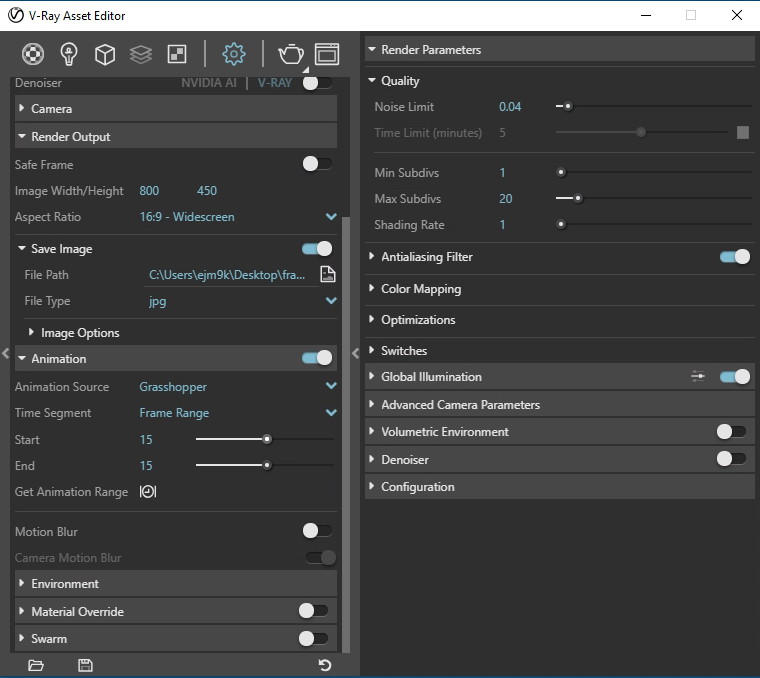Screen dimensions: 760x678
Task: Click the animation End frame slider handle
Action: tap(267, 465)
